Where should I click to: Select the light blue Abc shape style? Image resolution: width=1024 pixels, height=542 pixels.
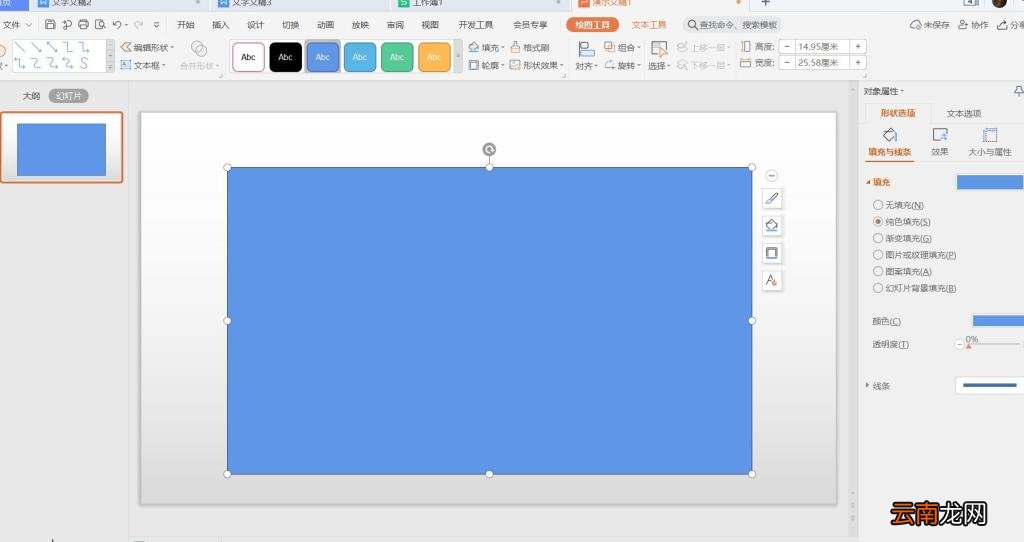360,57
